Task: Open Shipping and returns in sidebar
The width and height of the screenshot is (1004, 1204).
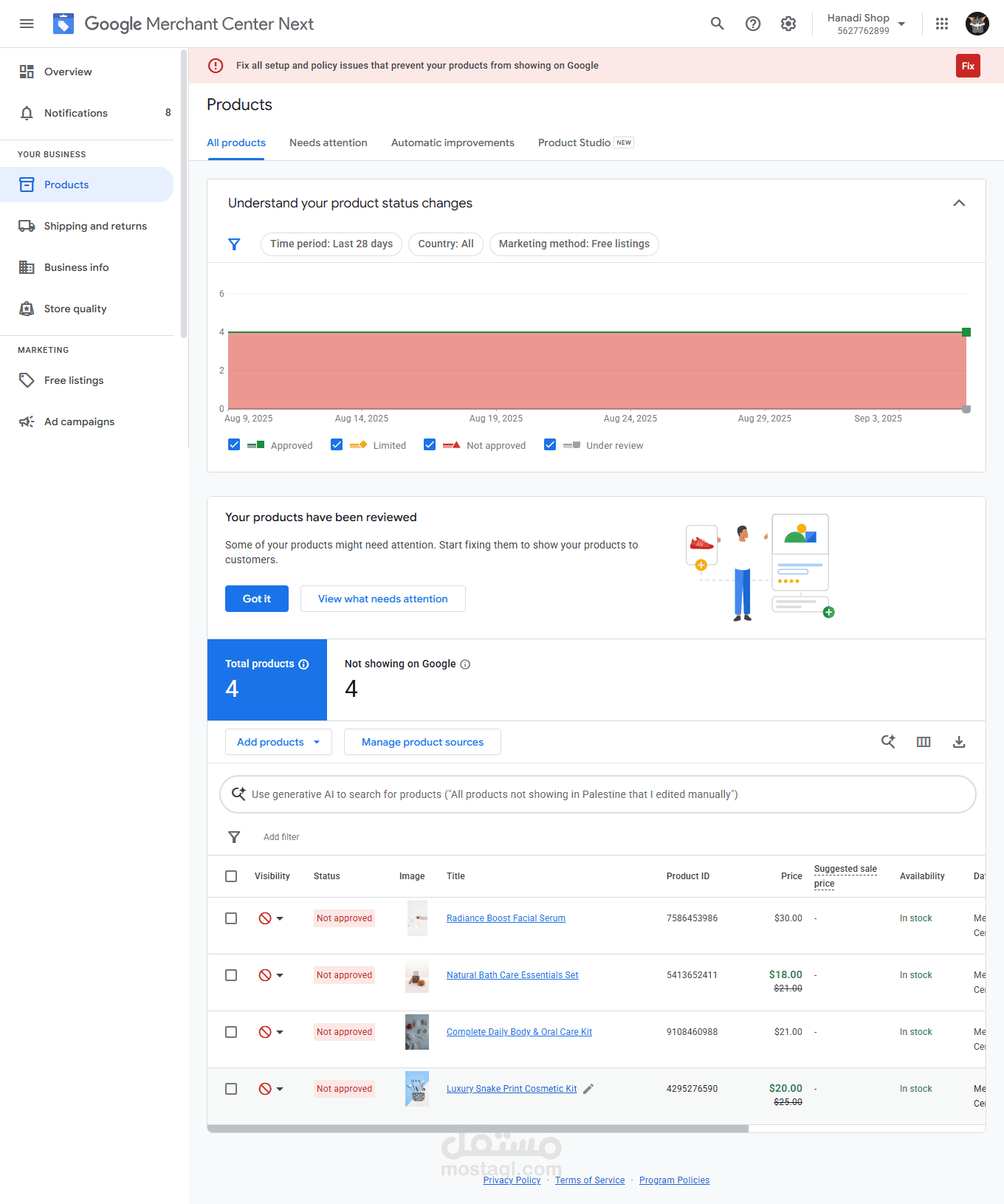Action: [x=87, y=226]
